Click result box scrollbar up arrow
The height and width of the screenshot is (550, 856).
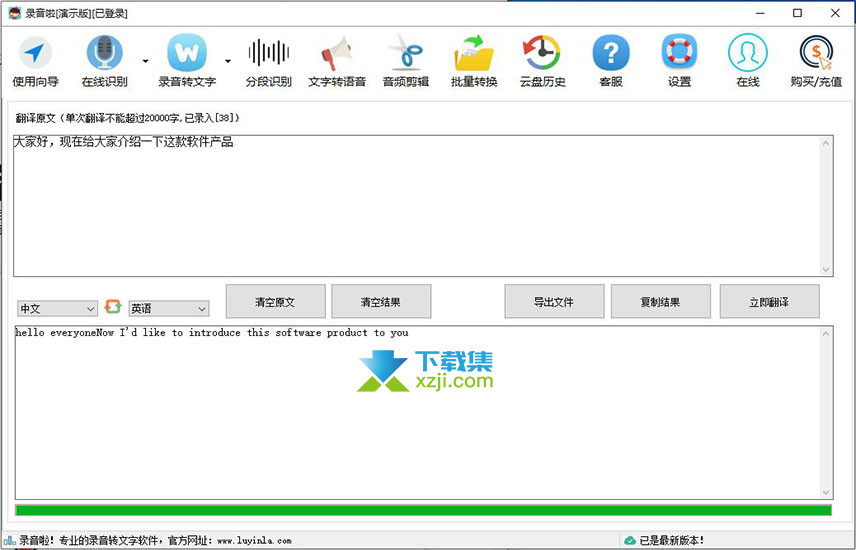coord(825,334)
